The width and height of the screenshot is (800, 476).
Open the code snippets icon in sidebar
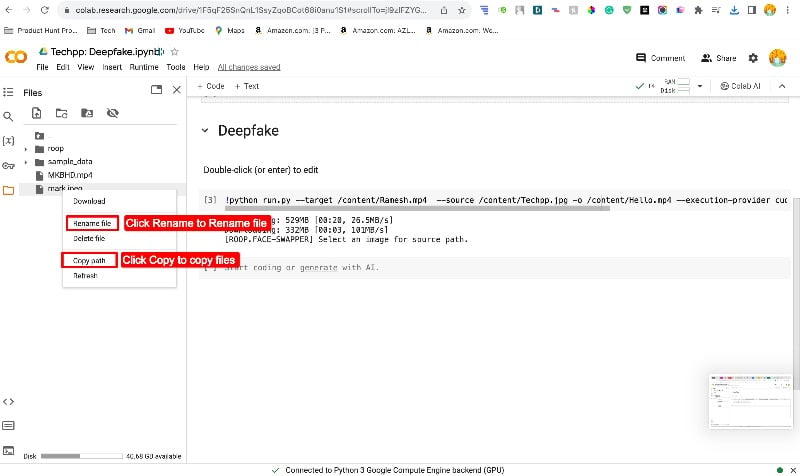pyautogui.click(x=8, y=402)
